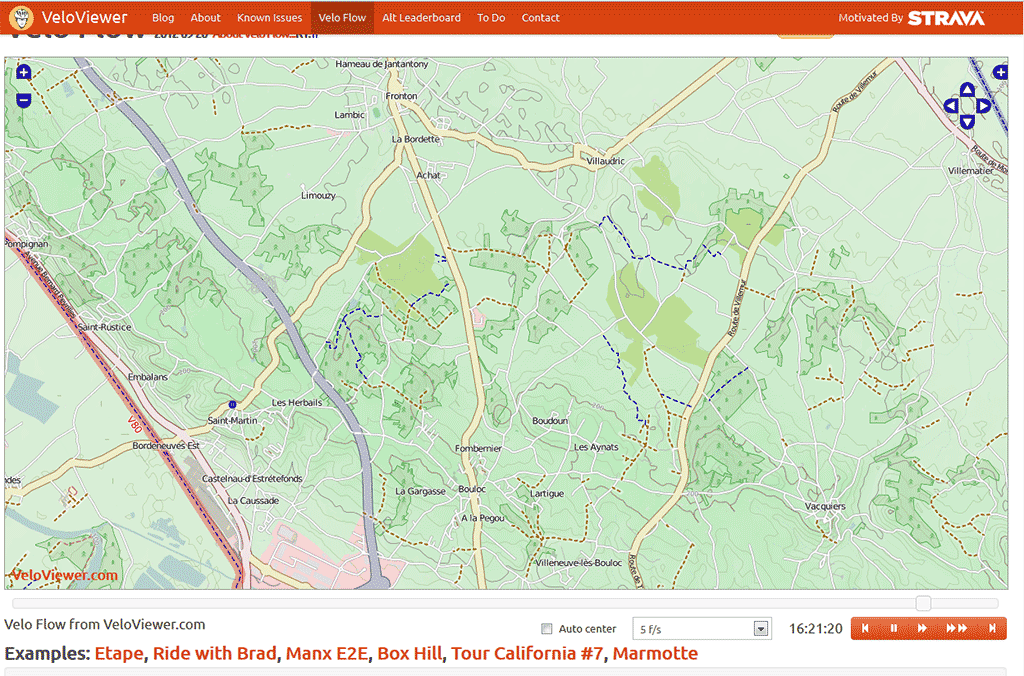Play the Velo Flow animation
Screen dimensions: 1024x676
[x=922, y=628]
